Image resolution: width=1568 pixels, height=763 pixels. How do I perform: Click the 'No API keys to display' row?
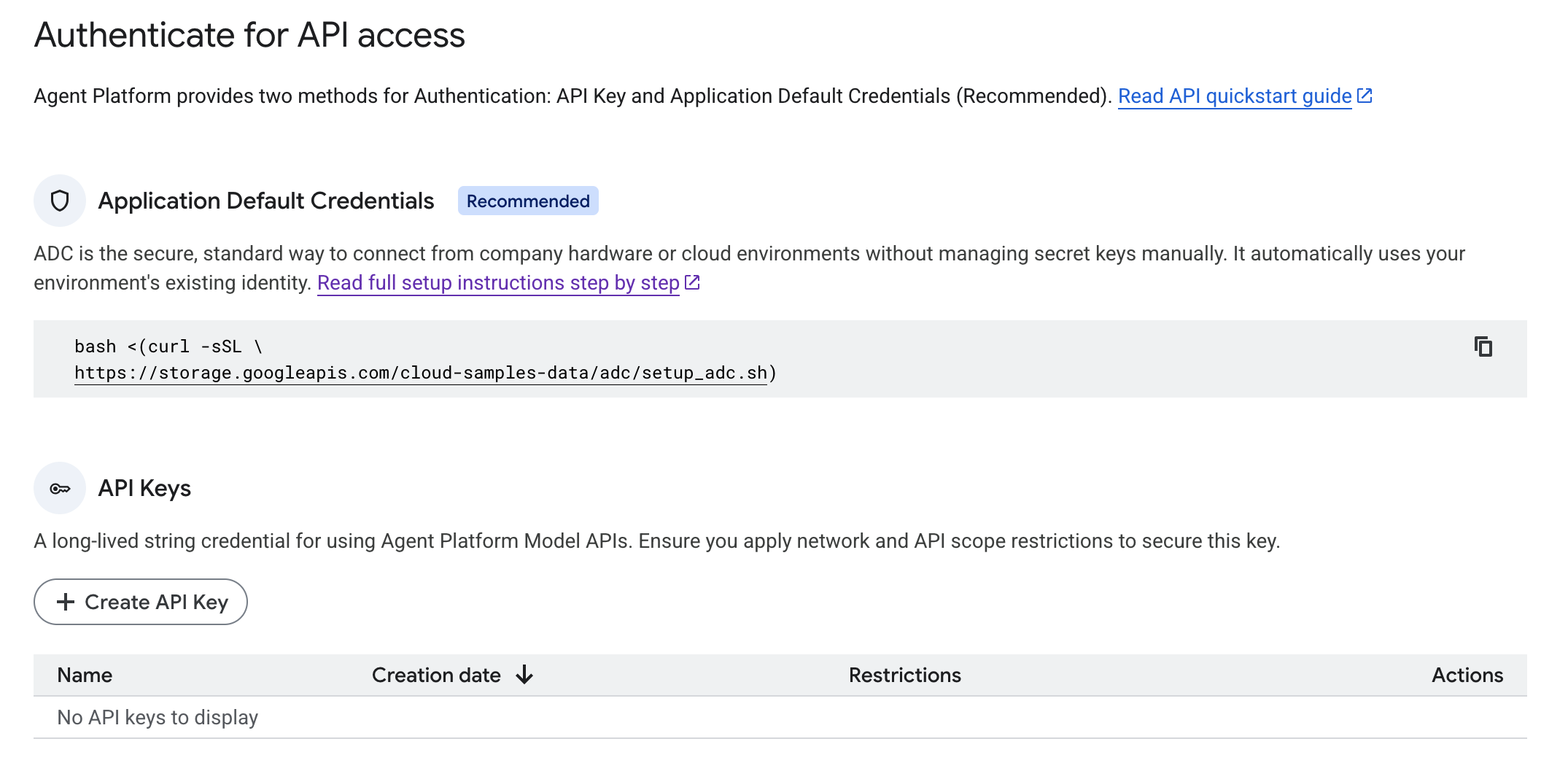click(780, 718)
